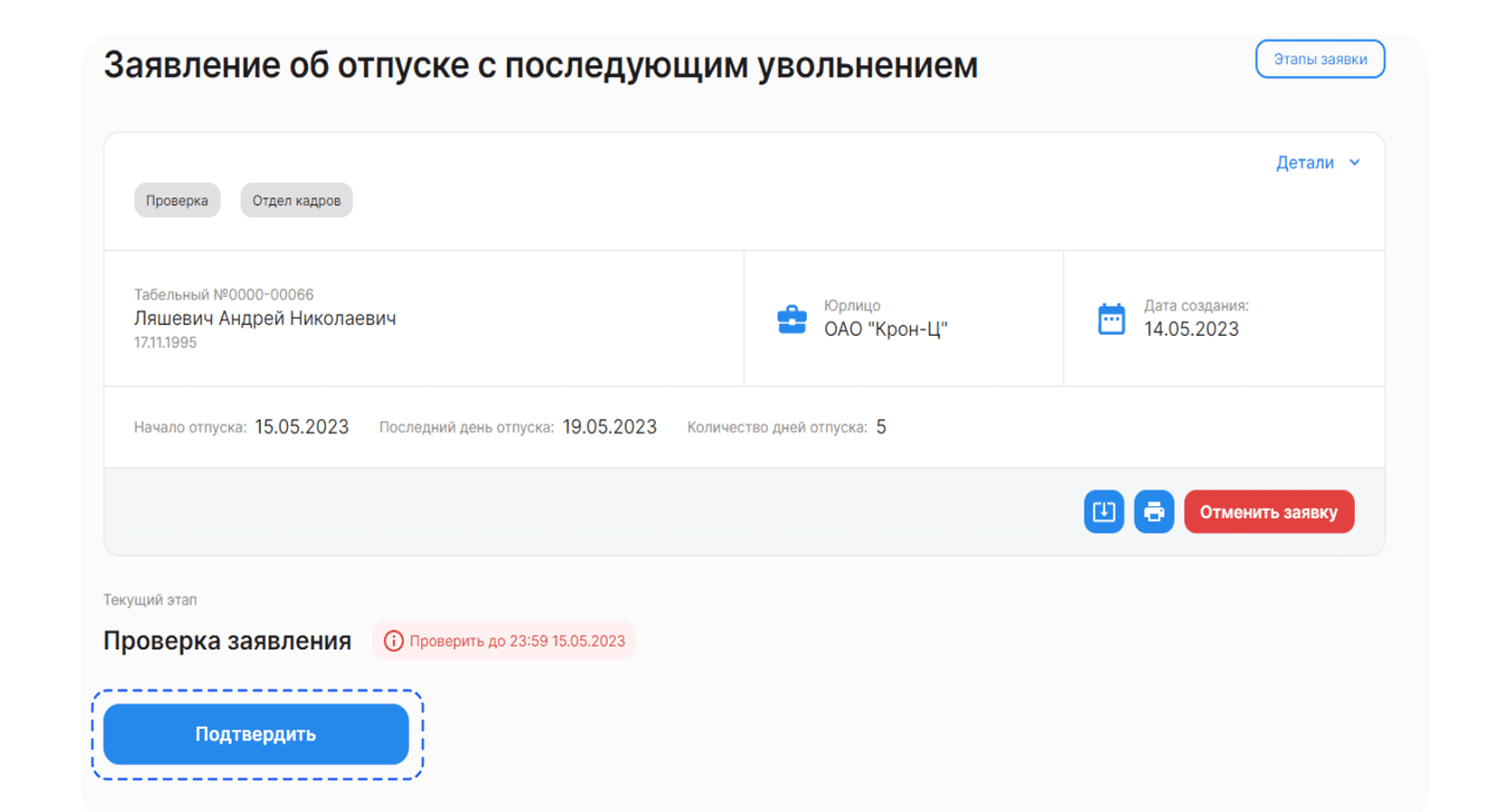
Task: Click the creation date 14.05.2023
Action: [x=1191, y=330]
